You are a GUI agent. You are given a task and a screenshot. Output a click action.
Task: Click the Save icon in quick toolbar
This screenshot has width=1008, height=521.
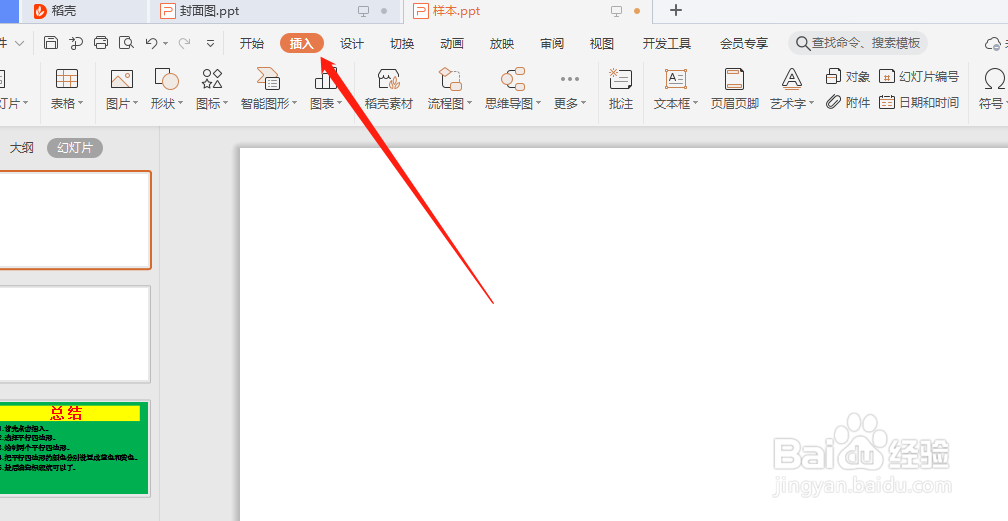pyautogui.click(x=51, y=43)
